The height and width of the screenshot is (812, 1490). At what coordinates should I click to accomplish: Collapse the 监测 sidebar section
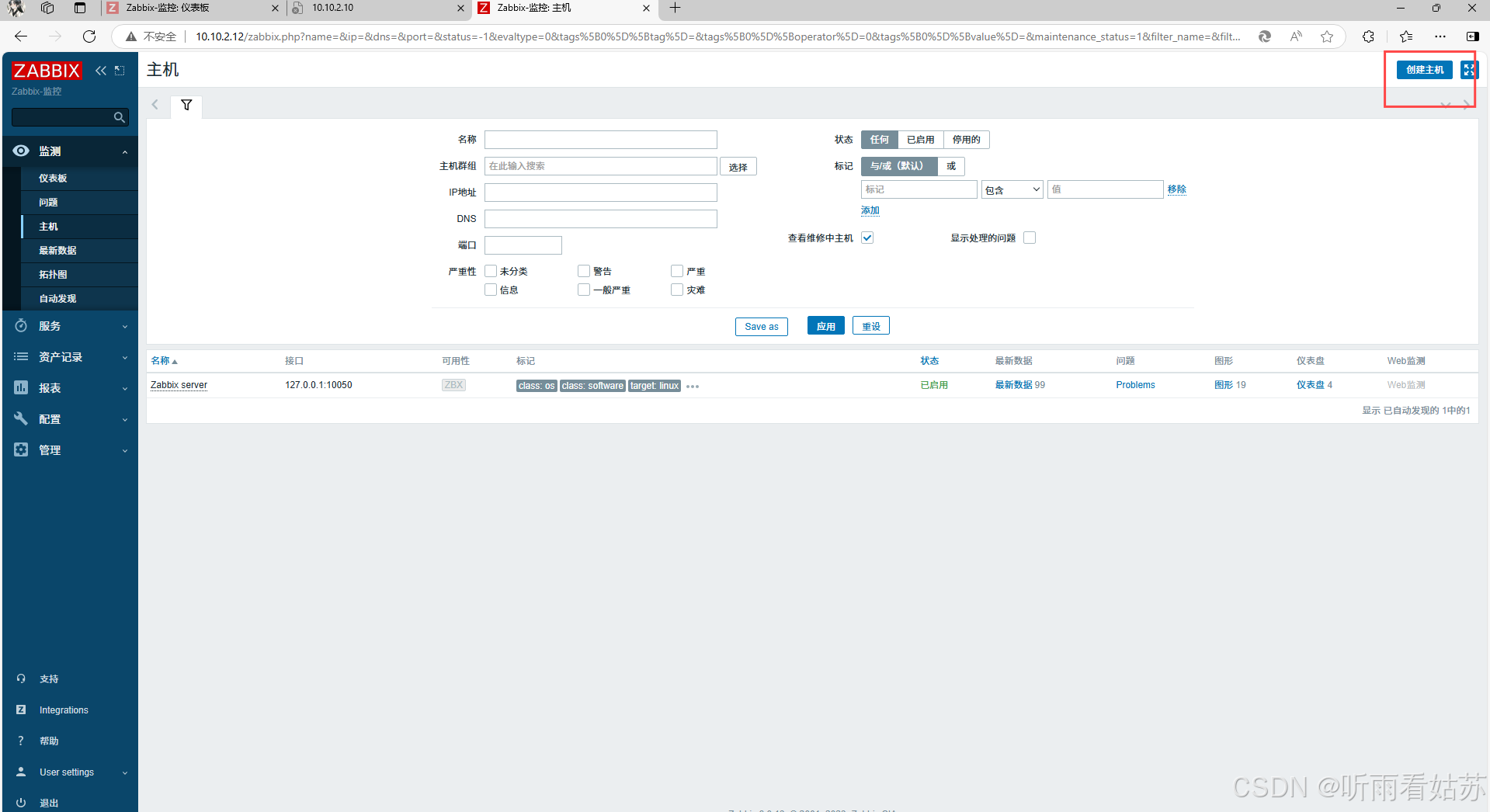coord(124,151)
